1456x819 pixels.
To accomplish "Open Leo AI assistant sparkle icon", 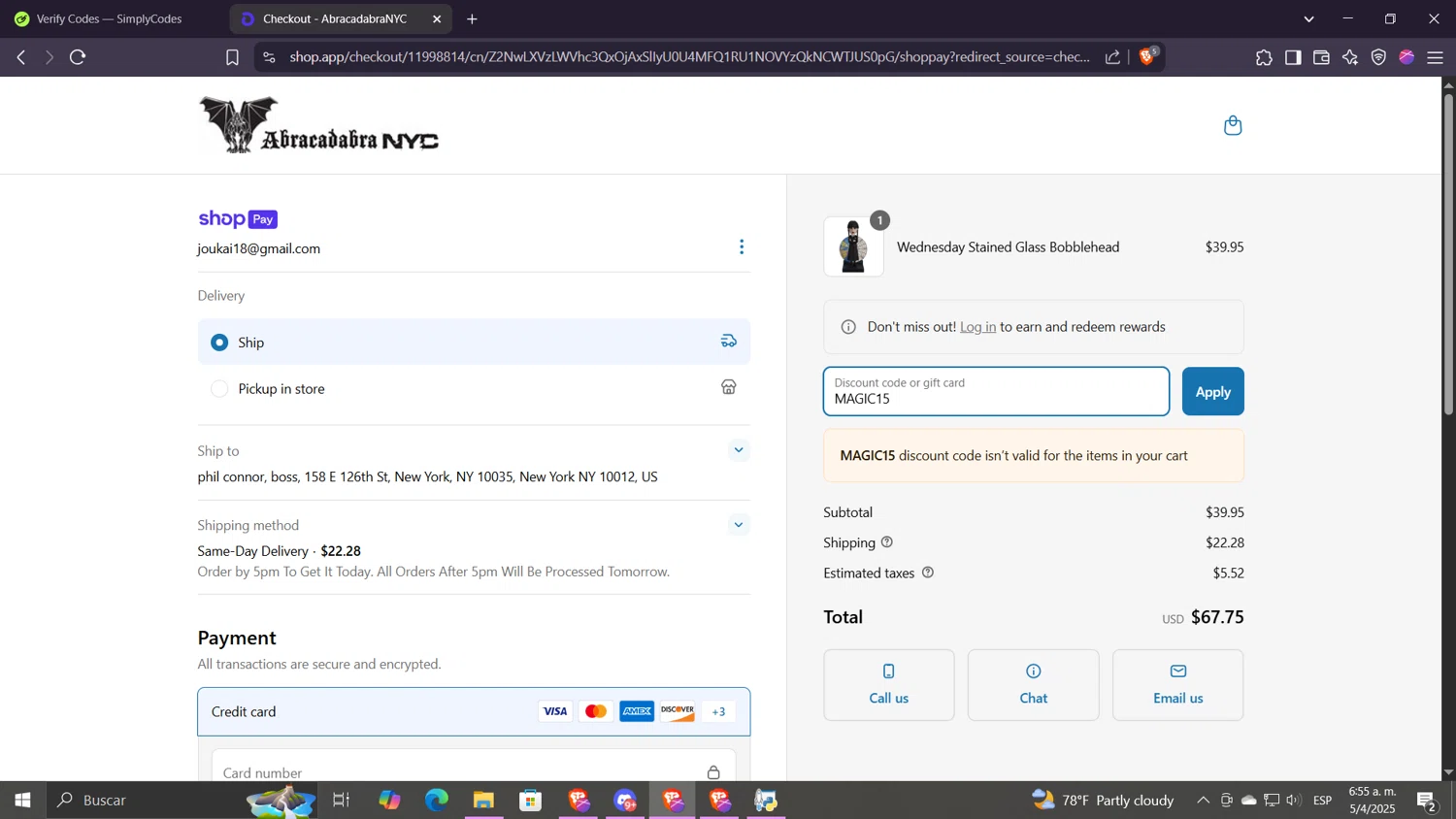I will pyautogui.click(x=1350, y=57).
